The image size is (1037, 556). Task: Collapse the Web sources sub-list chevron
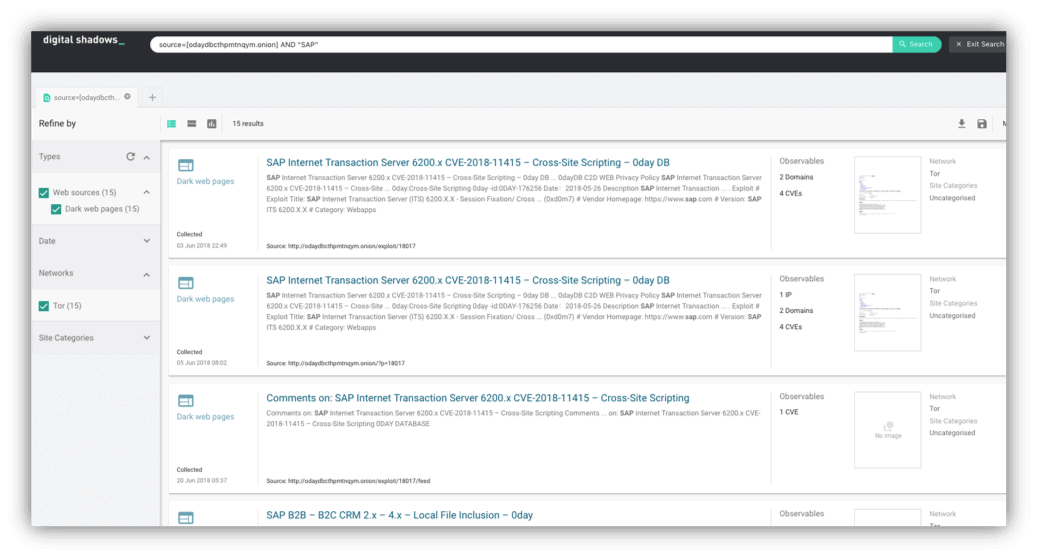tap(147, 192)
